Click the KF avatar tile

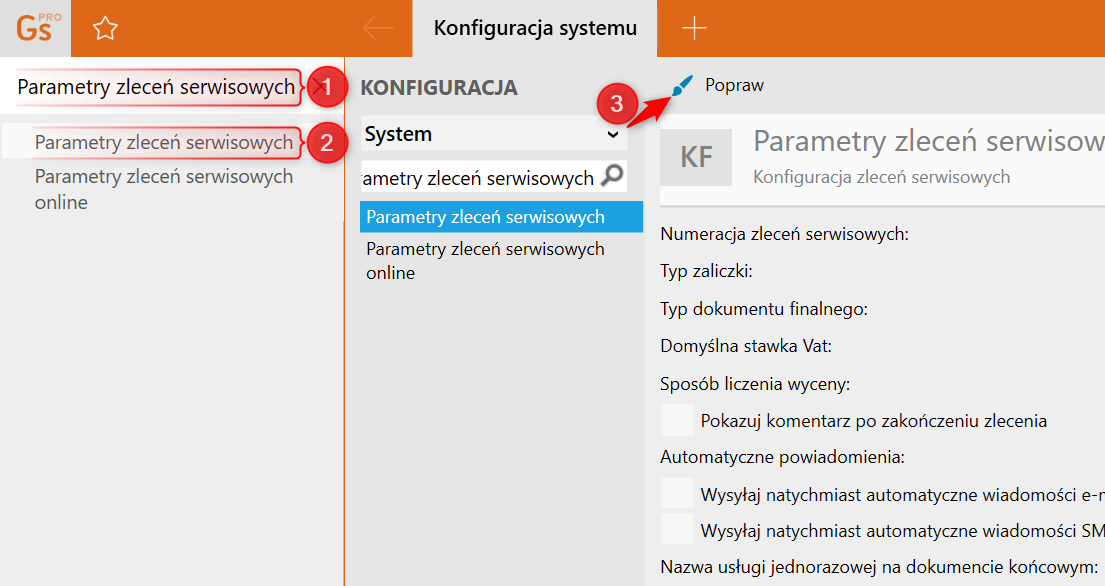[696, 157]
